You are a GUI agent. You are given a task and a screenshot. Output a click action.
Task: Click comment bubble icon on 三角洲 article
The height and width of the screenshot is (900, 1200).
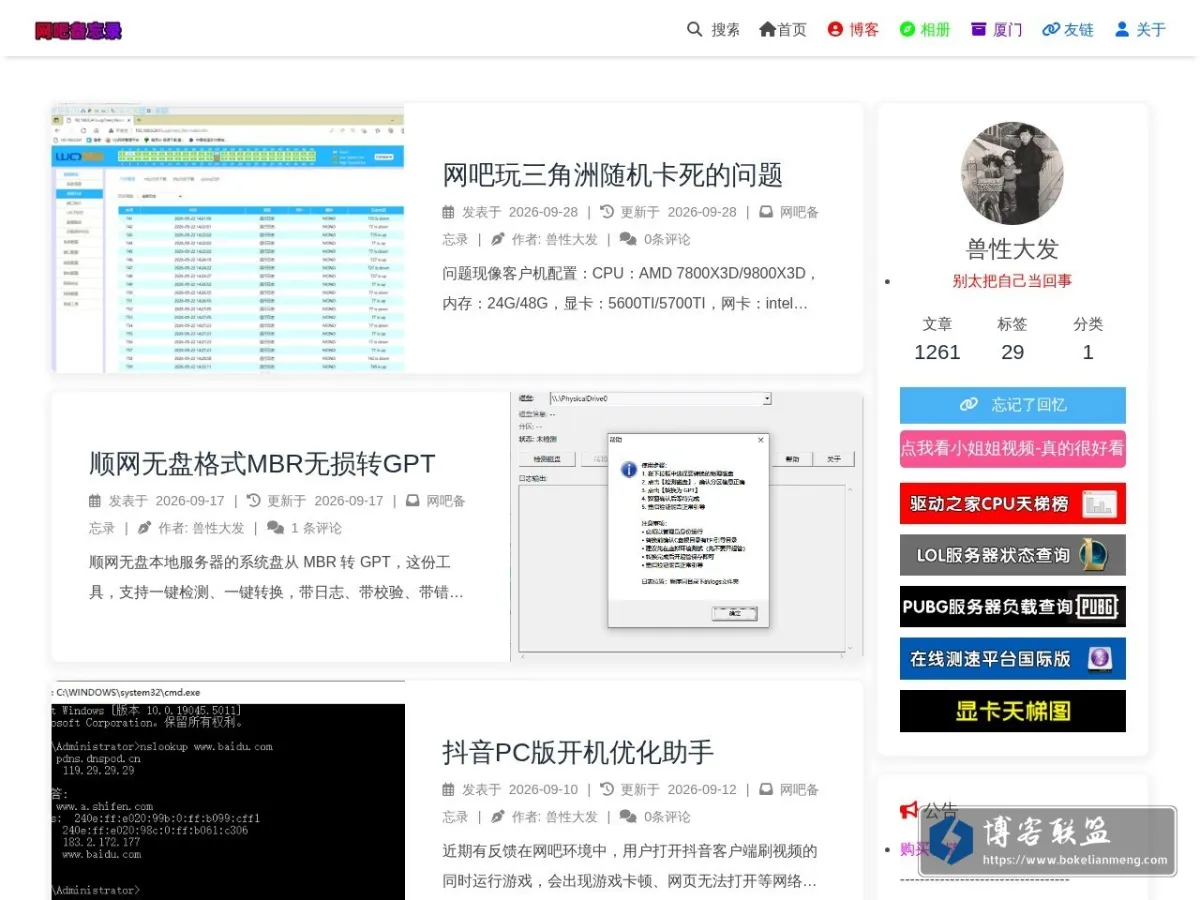point(628,239)
